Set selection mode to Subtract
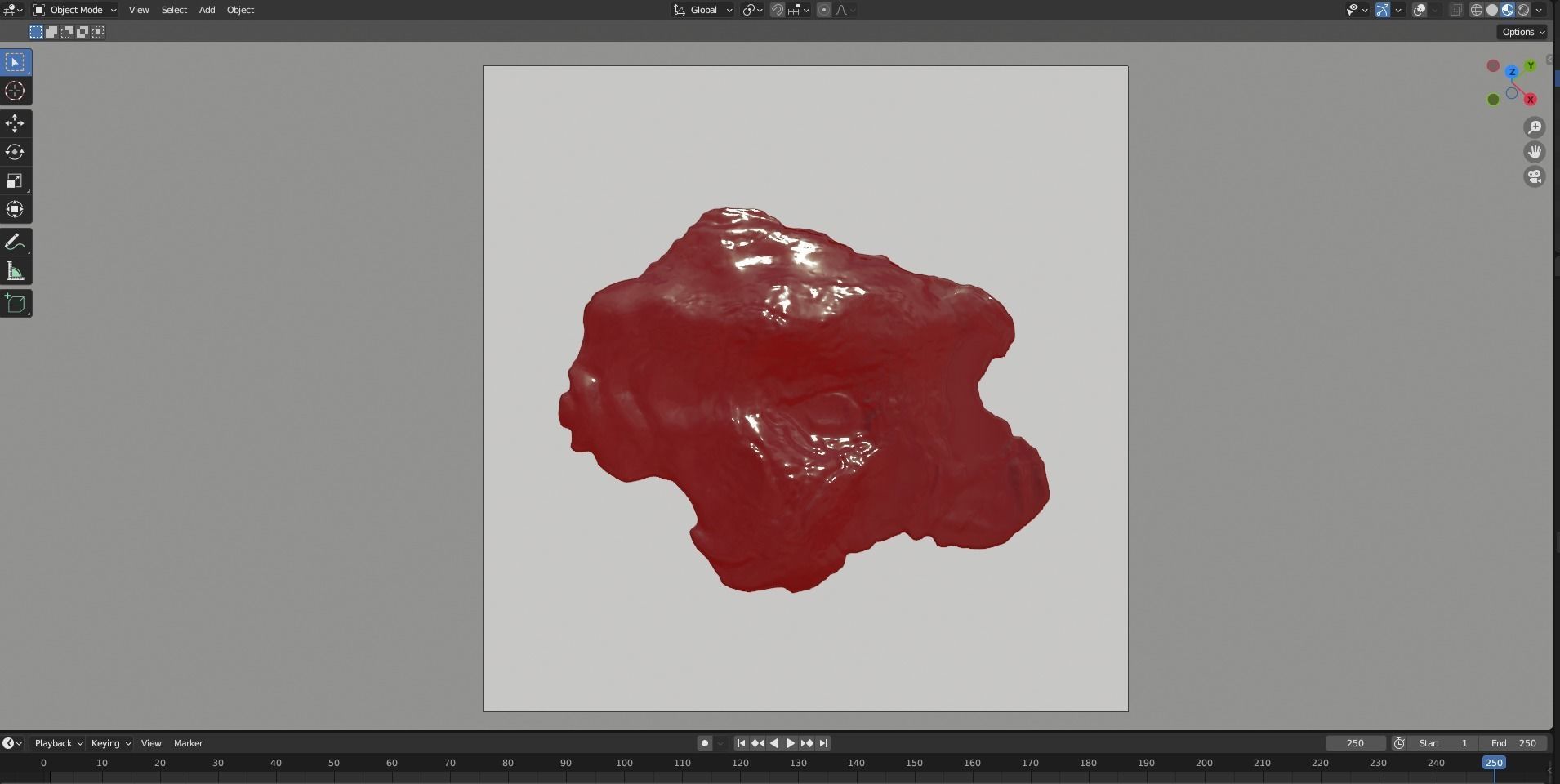This screenshot has width=1560, height=784. (x=67, y=32)
